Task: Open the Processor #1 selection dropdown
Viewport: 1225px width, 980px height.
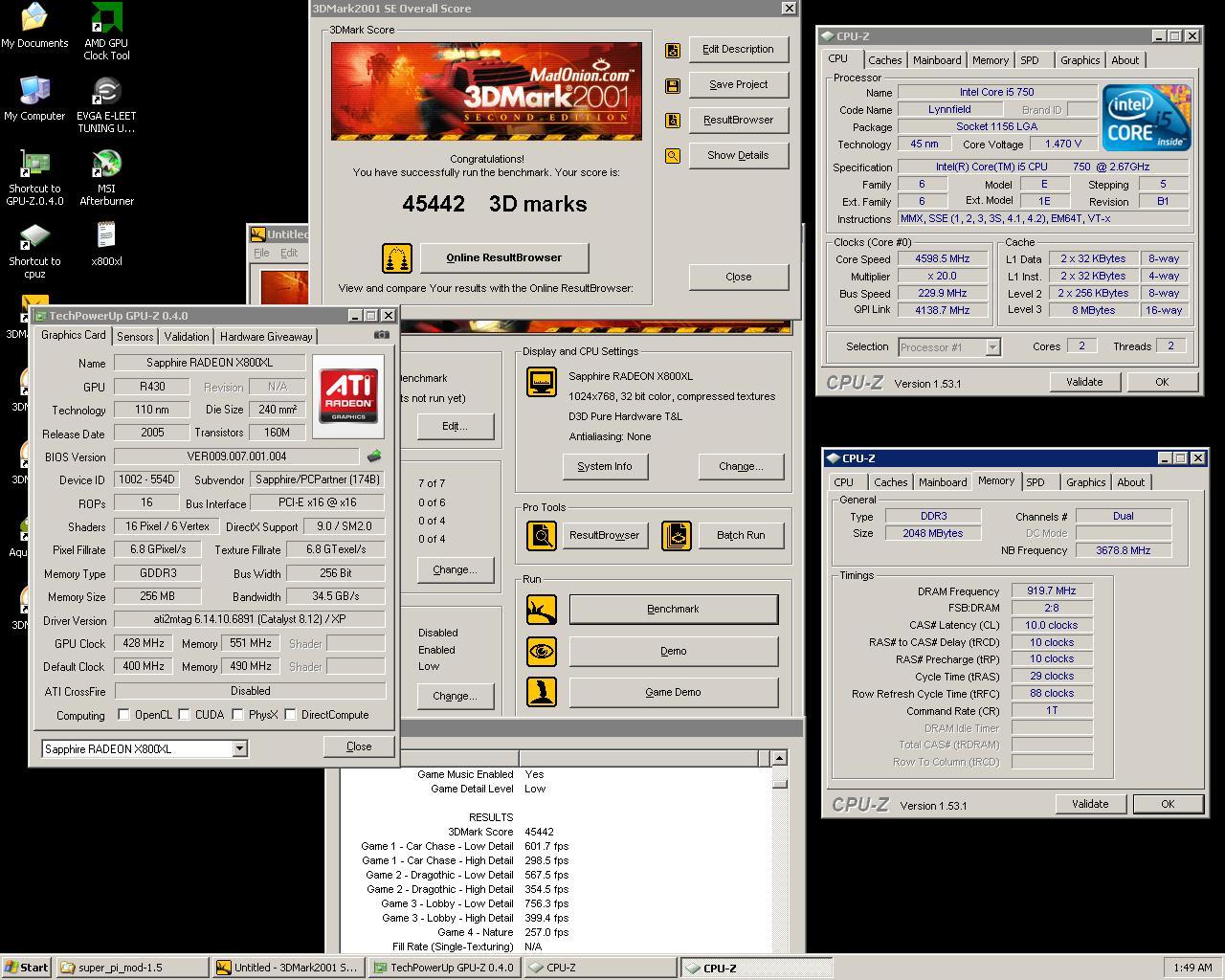Action: tap(992, 347)
